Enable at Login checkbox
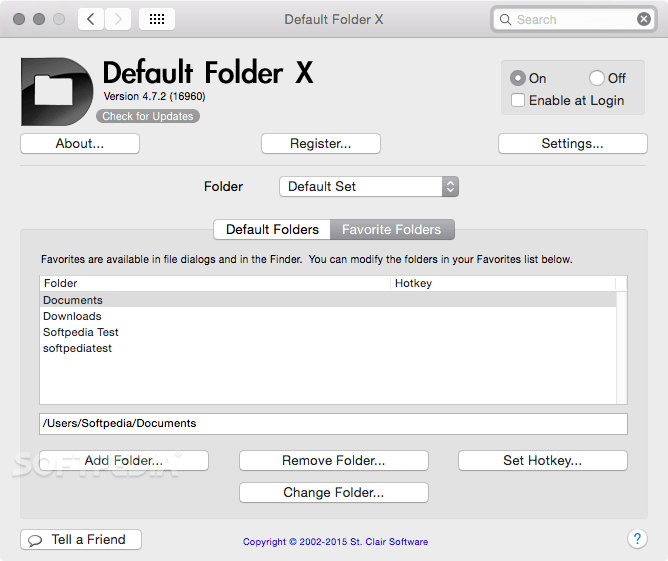The height and width of the screenshot is (561, 668). (518, 101)
